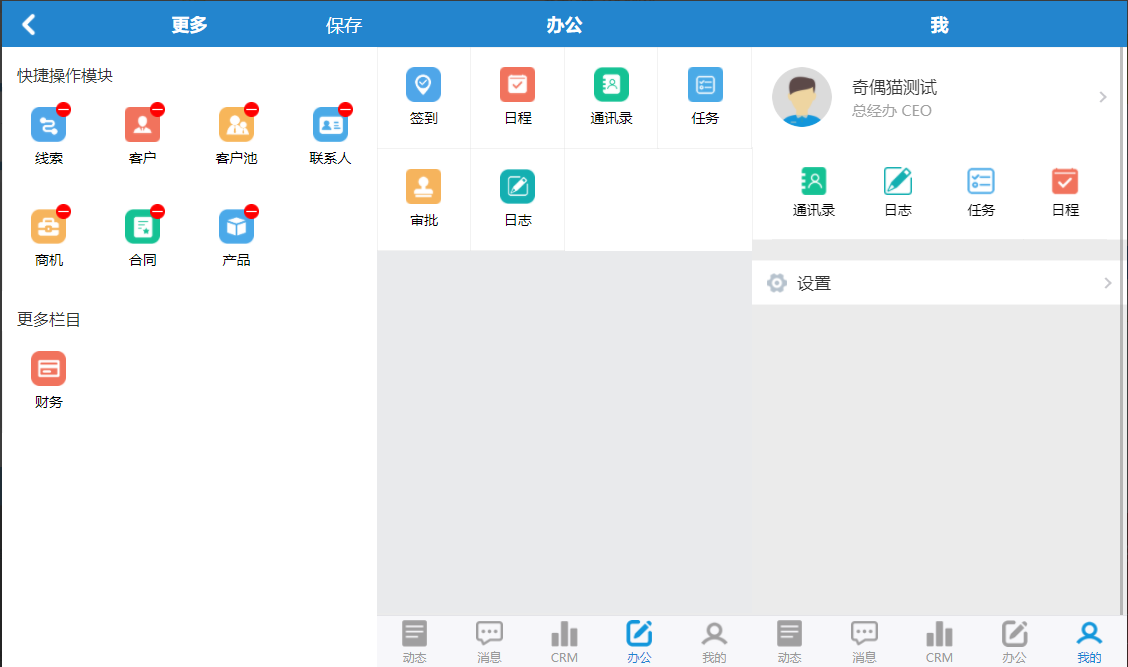
Task: Click the 日程 calendar icon below the profile
Action: [x=1065, y=182]
